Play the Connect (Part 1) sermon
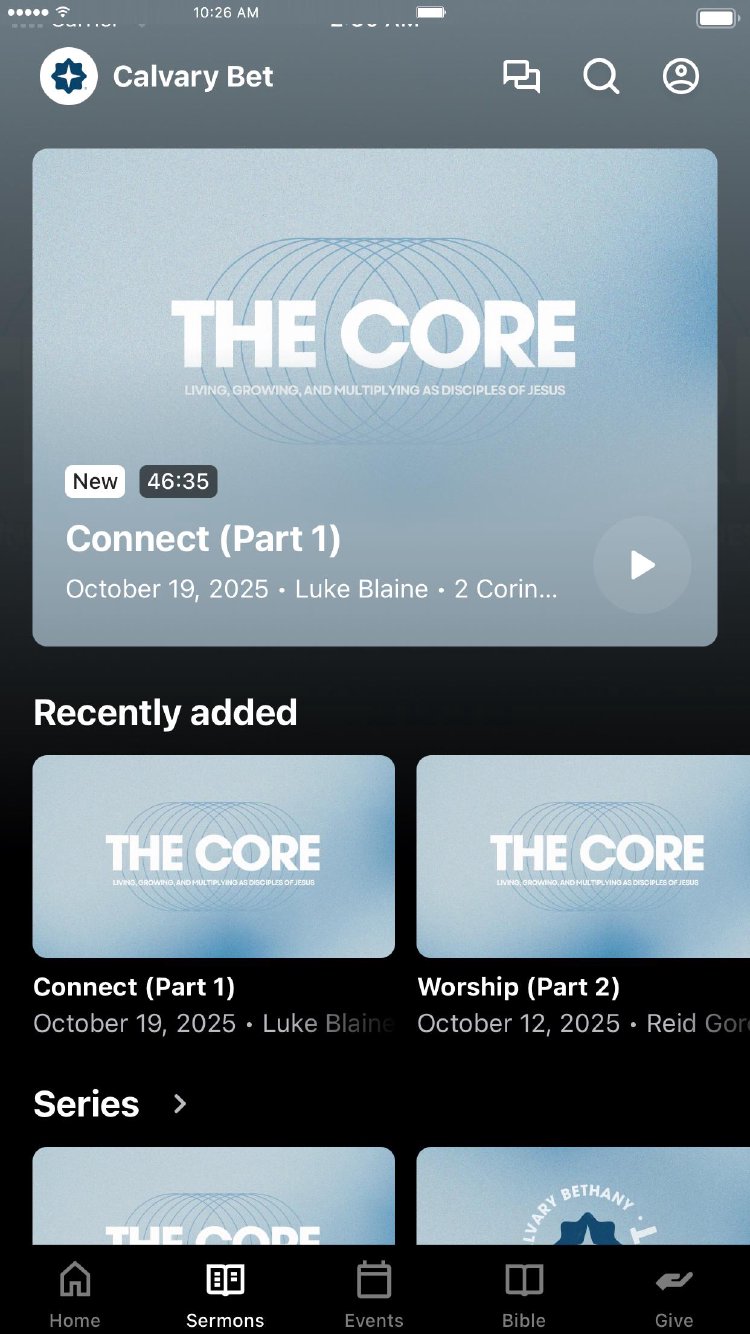Screen dimensions: 750x1334 point(642,565)
